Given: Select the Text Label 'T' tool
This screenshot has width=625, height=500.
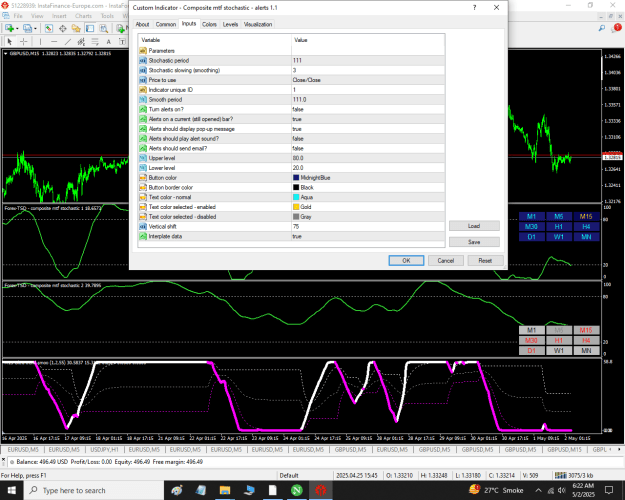Looking at the screenshot, I should pos(122,41).
